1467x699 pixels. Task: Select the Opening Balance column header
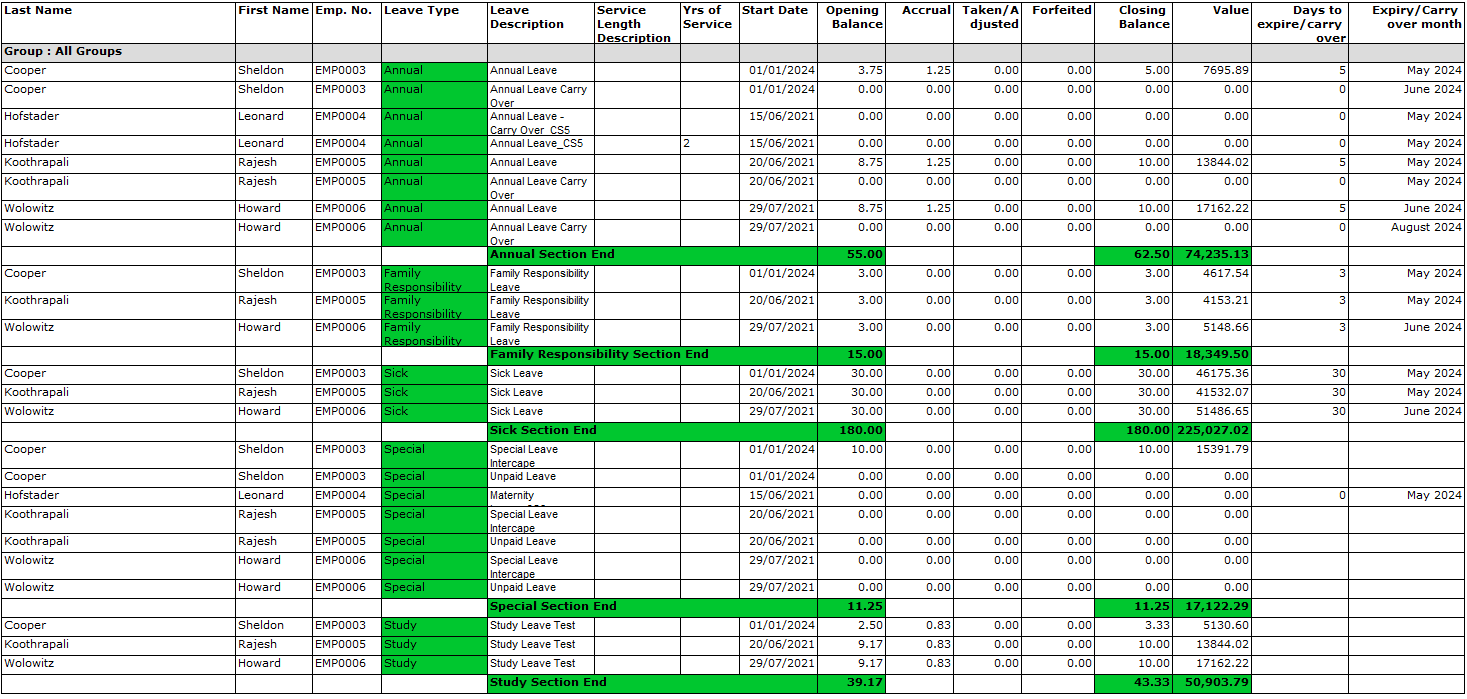coord(855,17)
